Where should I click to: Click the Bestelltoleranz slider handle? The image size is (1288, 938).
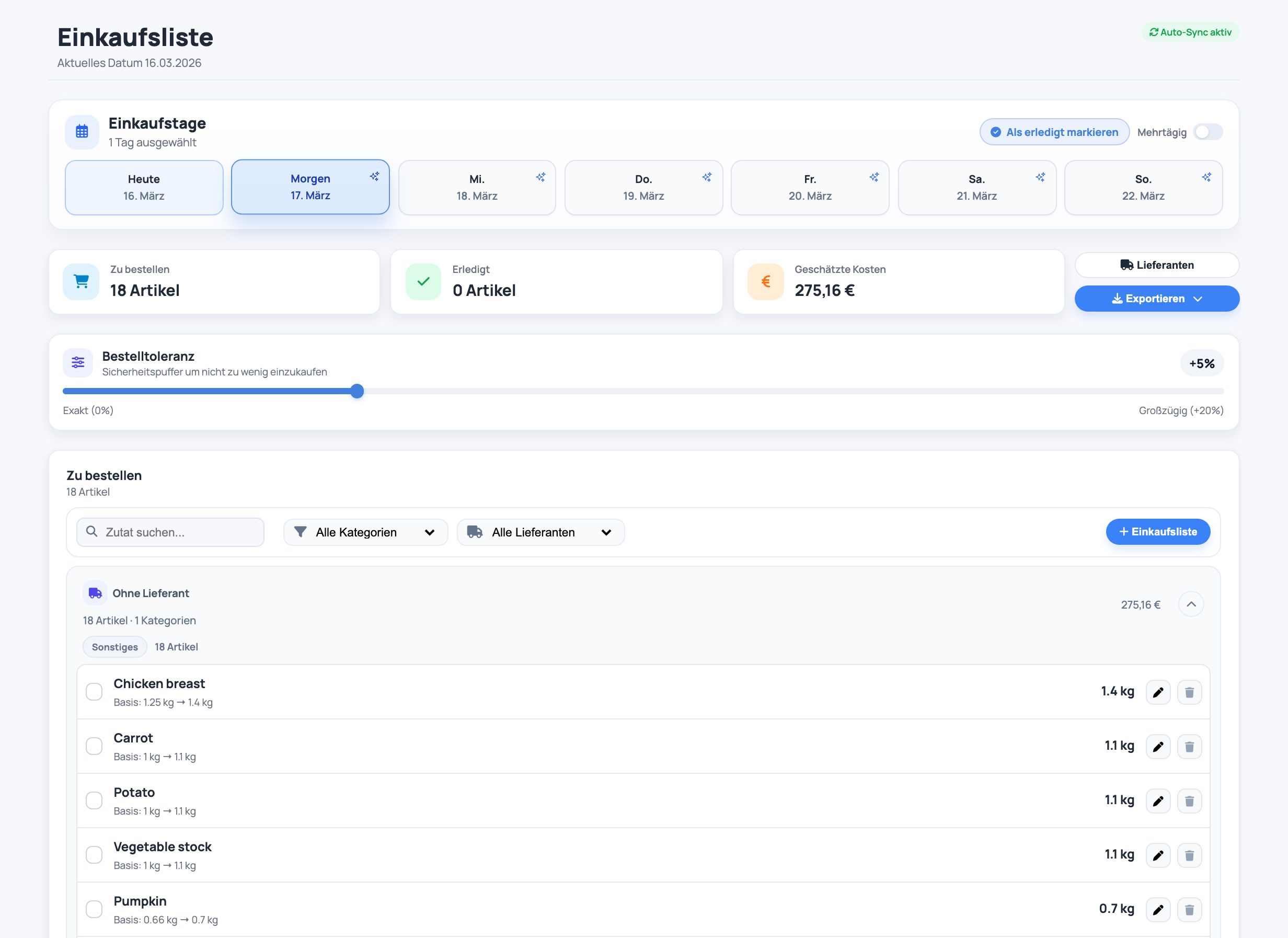point(356,391)
